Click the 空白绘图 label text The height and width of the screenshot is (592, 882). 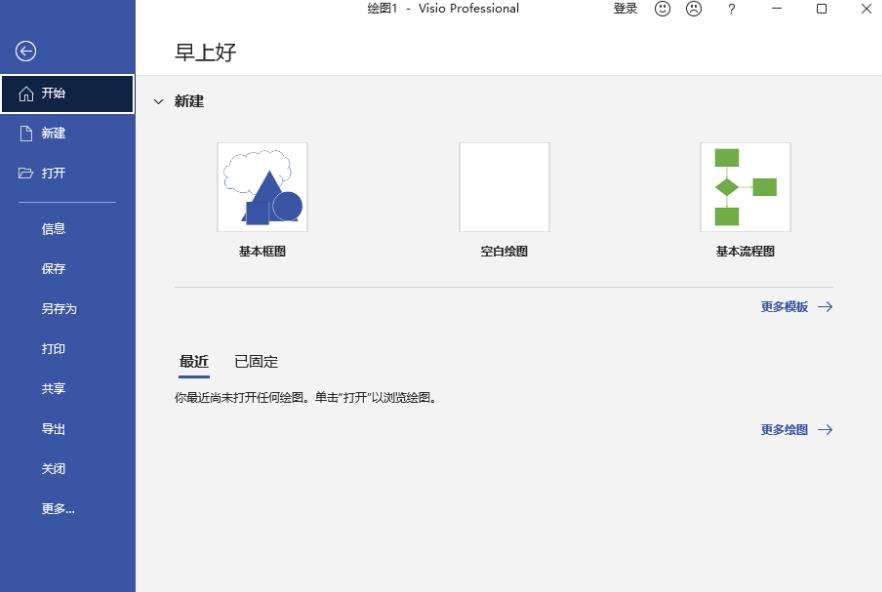(505, 252)
